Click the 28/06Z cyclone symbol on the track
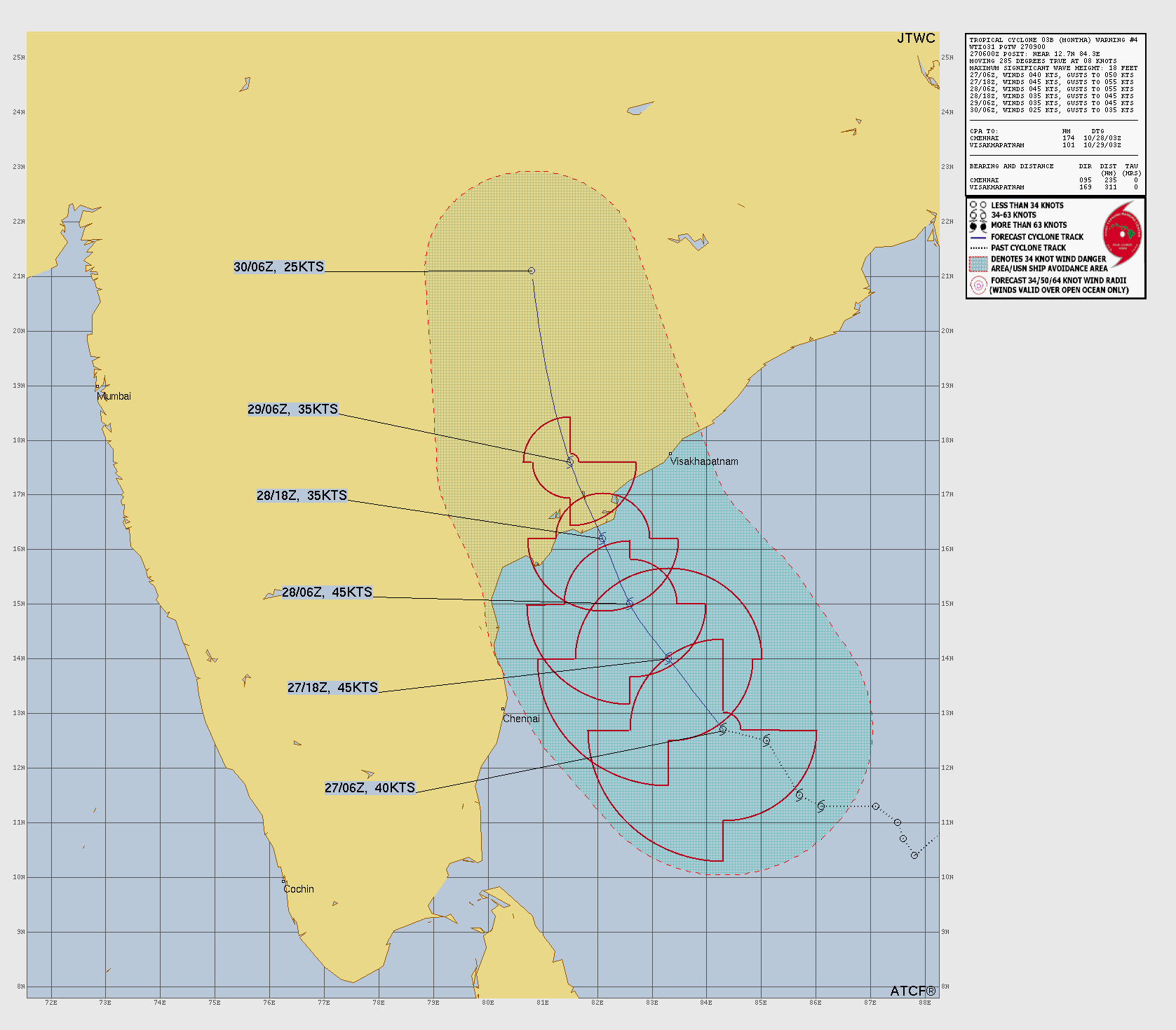This screenshot has height=1030, width=1176. pyautogui.click(x=630, y=603)
